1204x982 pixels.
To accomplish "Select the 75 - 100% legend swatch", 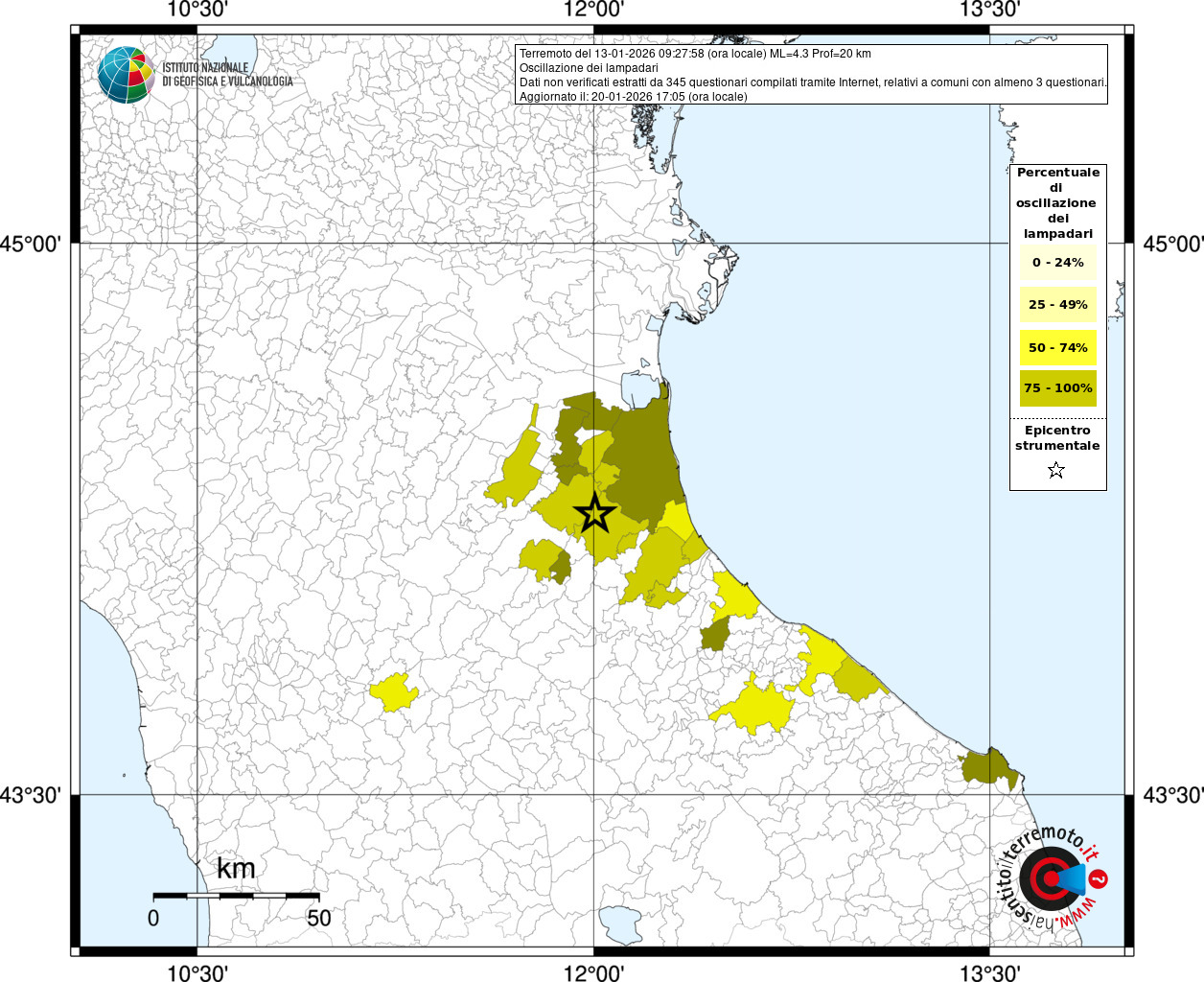I will [x=1057, y=388].
